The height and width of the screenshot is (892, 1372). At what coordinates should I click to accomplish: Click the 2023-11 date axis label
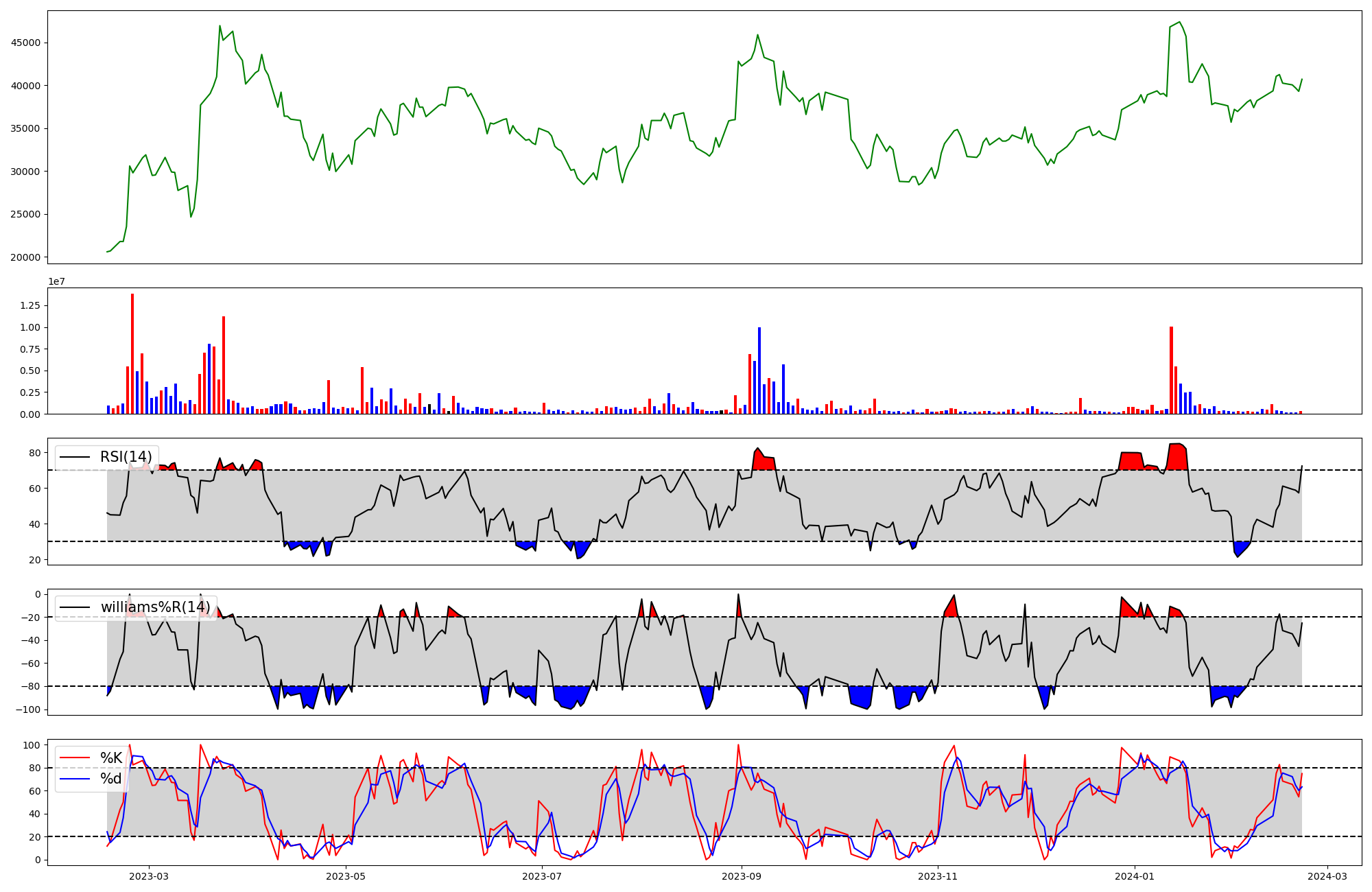pos(937,876)
